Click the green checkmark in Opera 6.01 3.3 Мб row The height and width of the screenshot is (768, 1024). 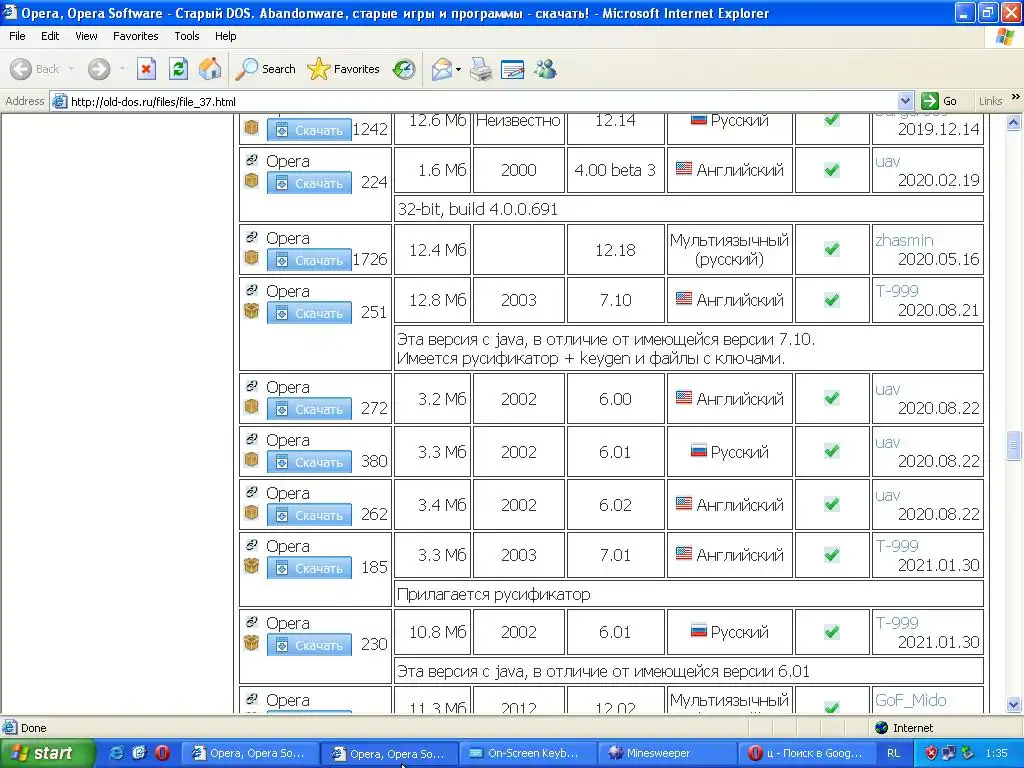click(831, 451)
